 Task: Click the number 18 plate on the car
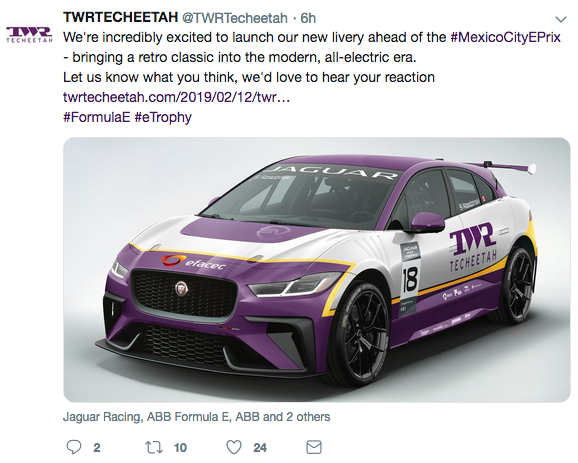coord(410,279)
